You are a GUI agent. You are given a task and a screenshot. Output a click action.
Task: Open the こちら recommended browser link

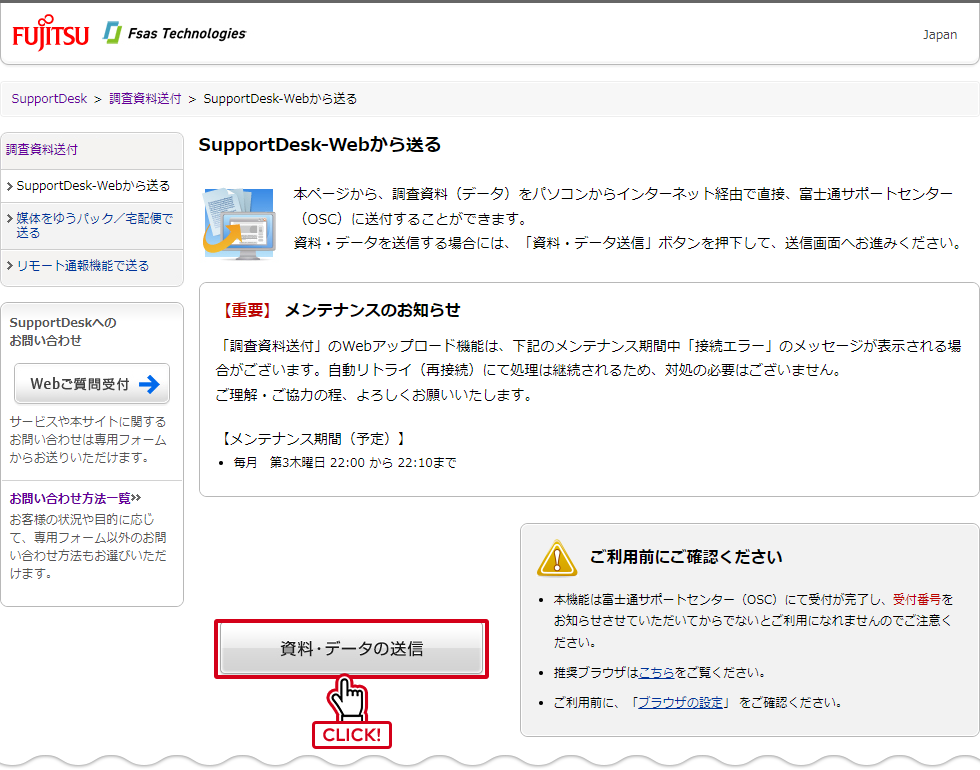pos(656,672)
